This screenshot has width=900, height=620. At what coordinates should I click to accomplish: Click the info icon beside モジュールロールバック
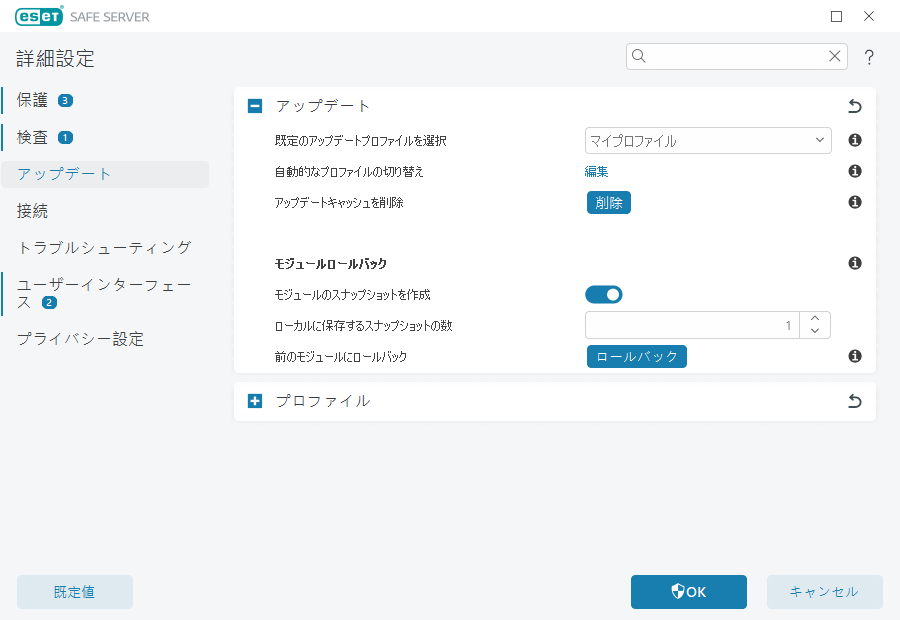click(854, 263)
